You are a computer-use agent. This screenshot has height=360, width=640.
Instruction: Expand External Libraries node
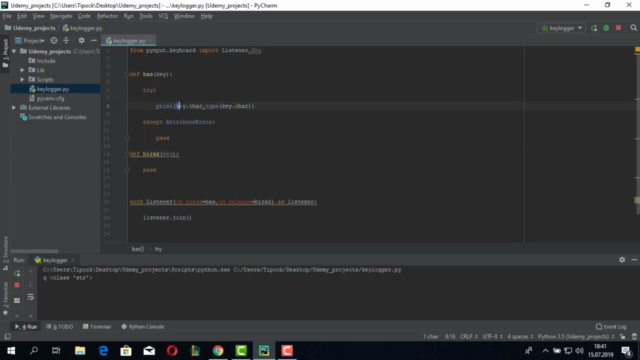click(x=14, y=108)
